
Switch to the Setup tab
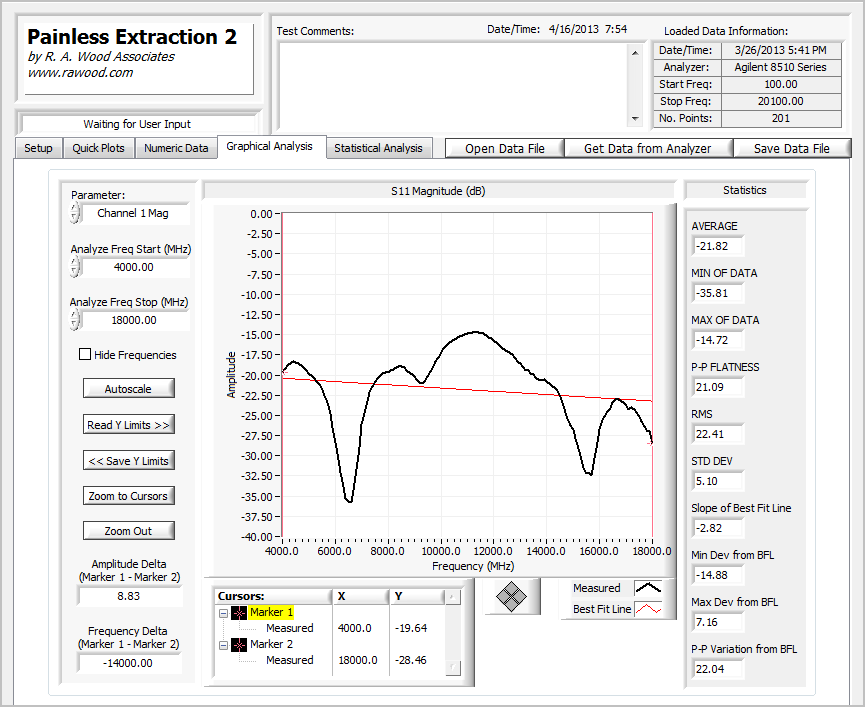(x=38, y=148)
